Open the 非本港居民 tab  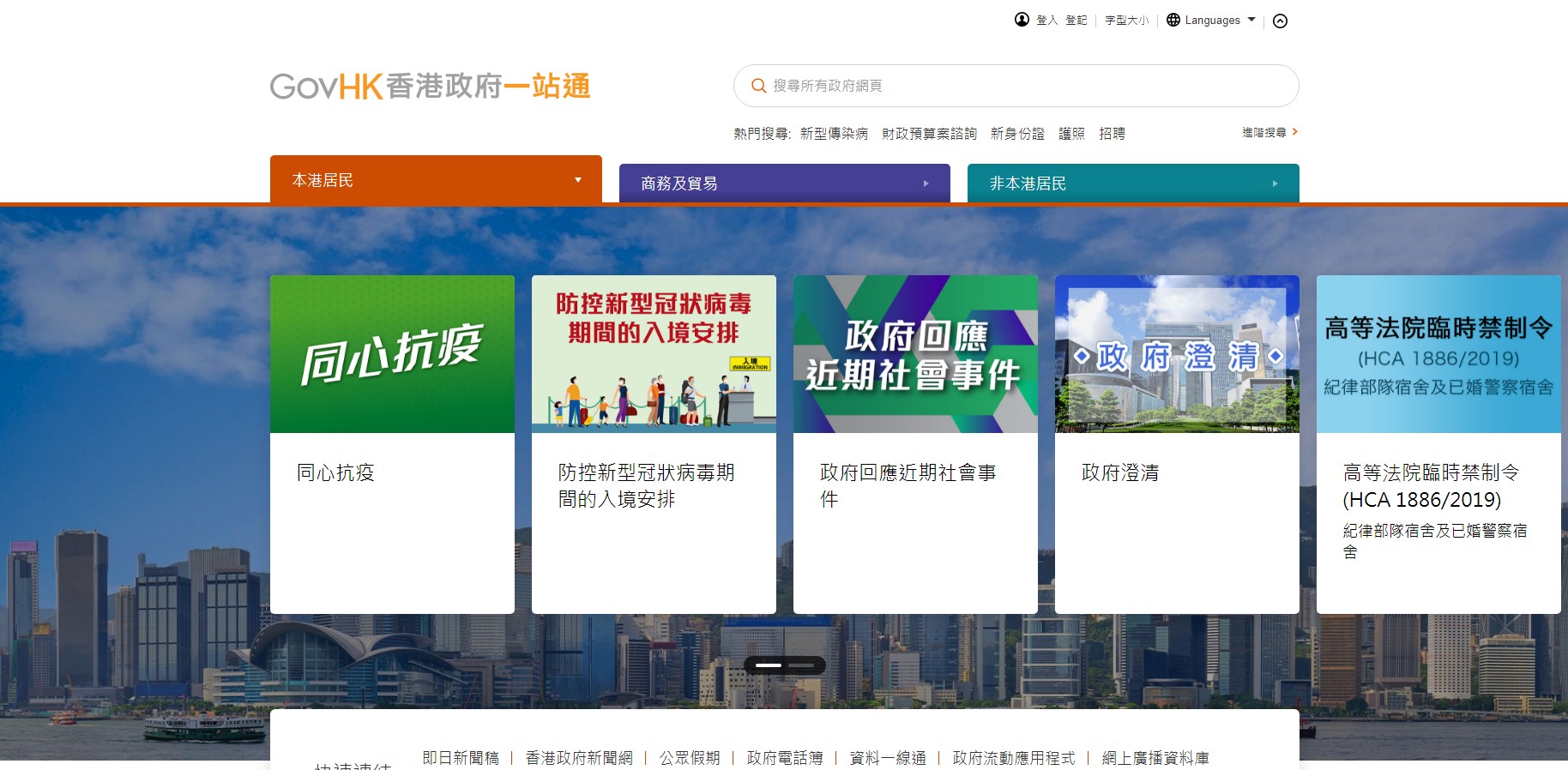pos(1133,183)
